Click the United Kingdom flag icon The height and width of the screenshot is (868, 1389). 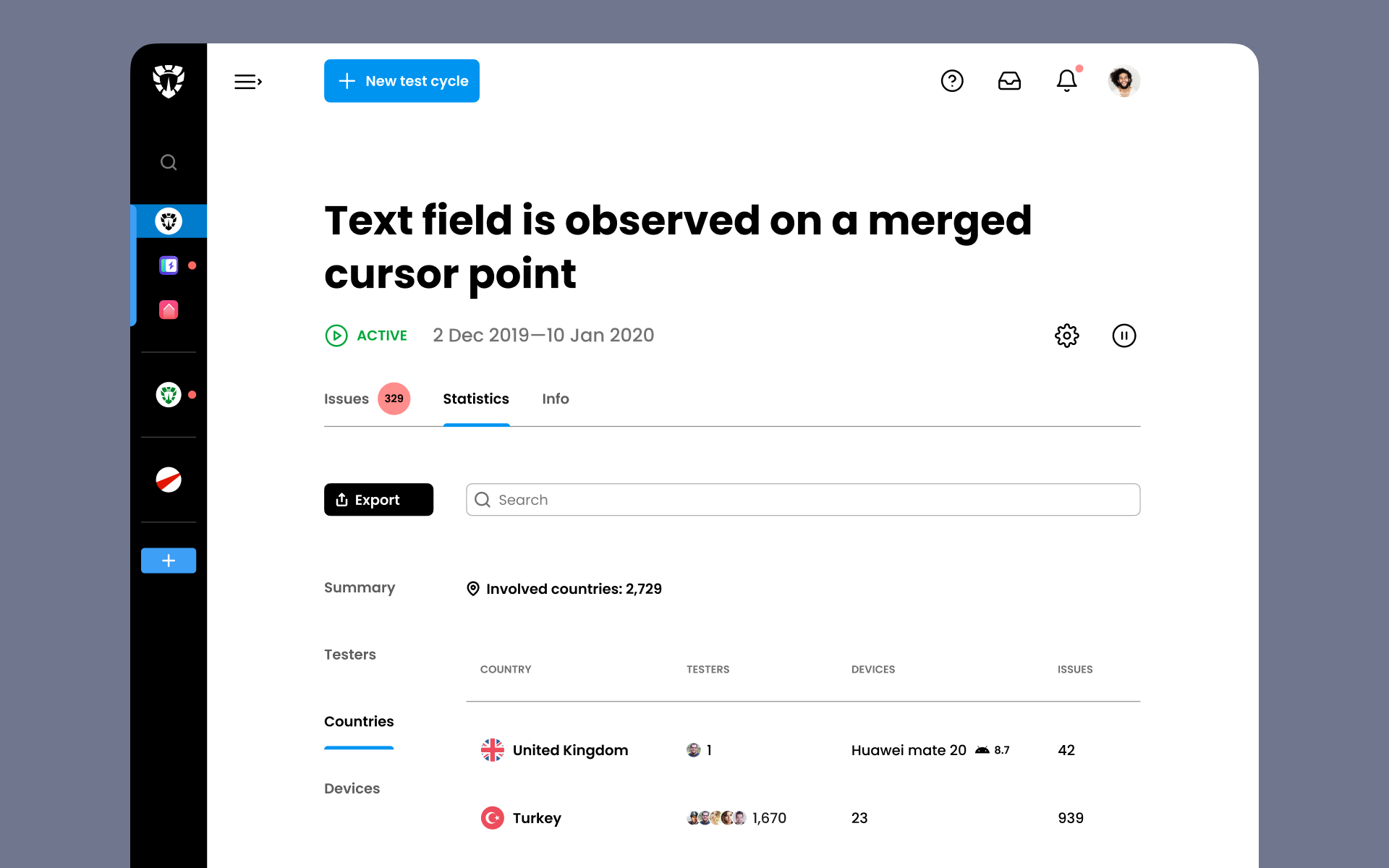(x=493, y=750)
